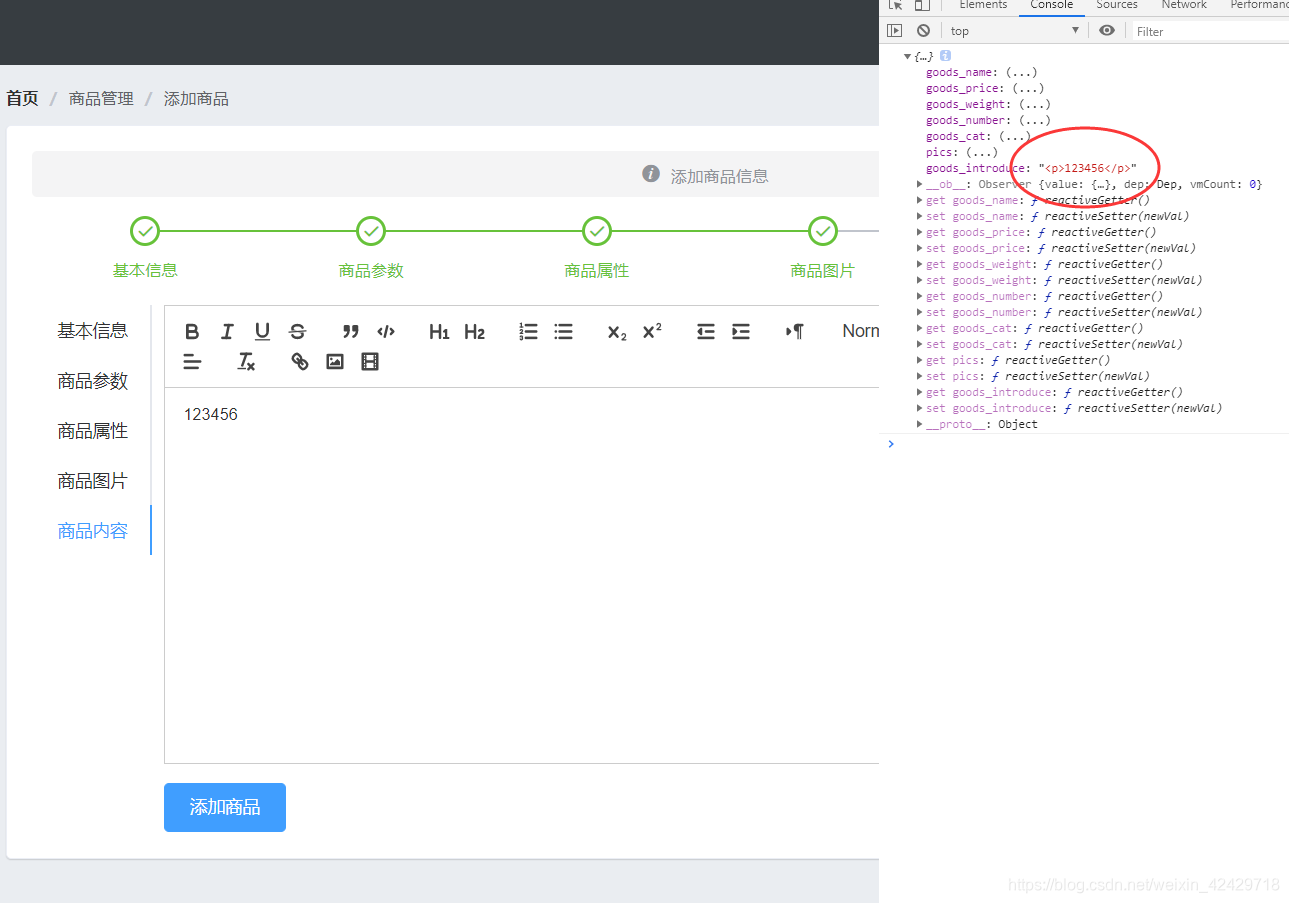
Task: Expand the set goods_price reactiveSetter entry
Action: pyautogui.click(x=920, y=248)
